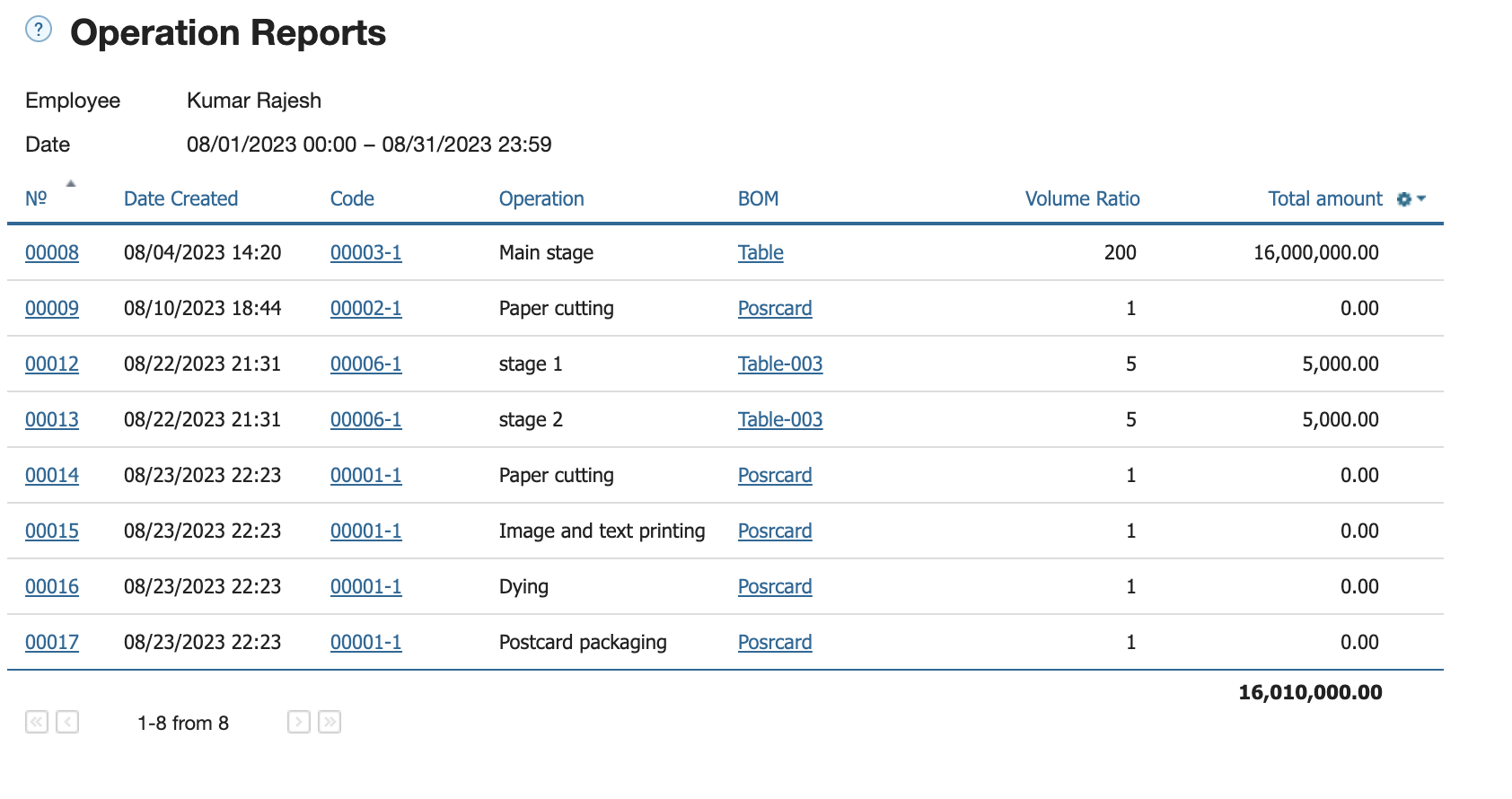Sort by the № column header

coord(36,198)
